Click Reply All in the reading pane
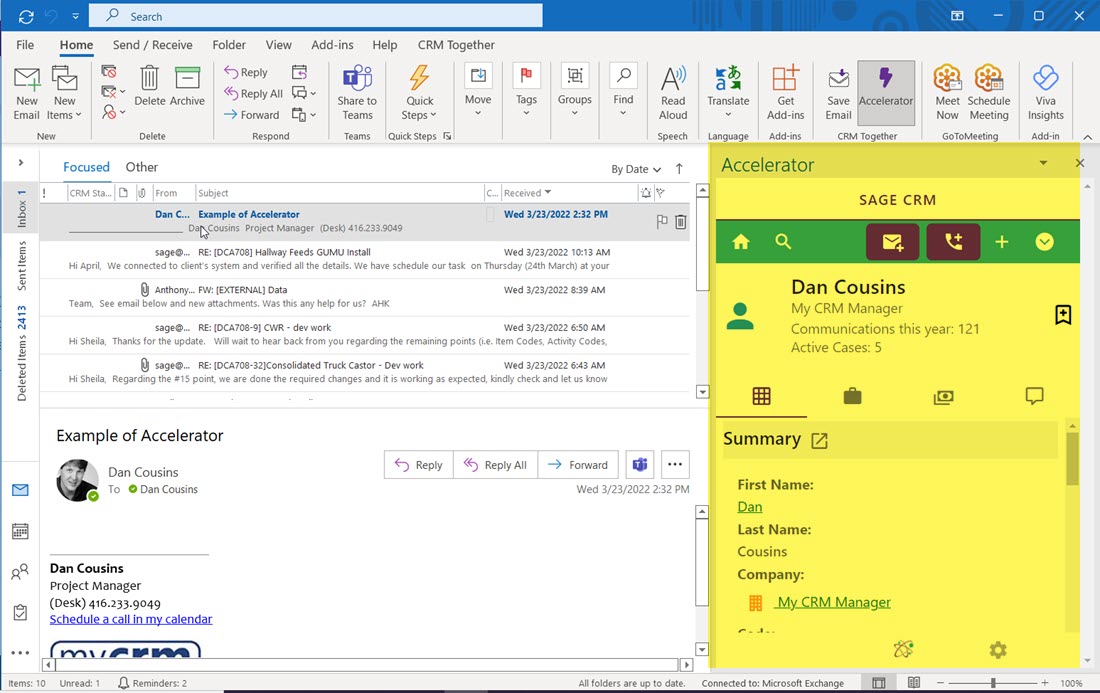The image size is (1100, 693). click(x=495, y=464)
